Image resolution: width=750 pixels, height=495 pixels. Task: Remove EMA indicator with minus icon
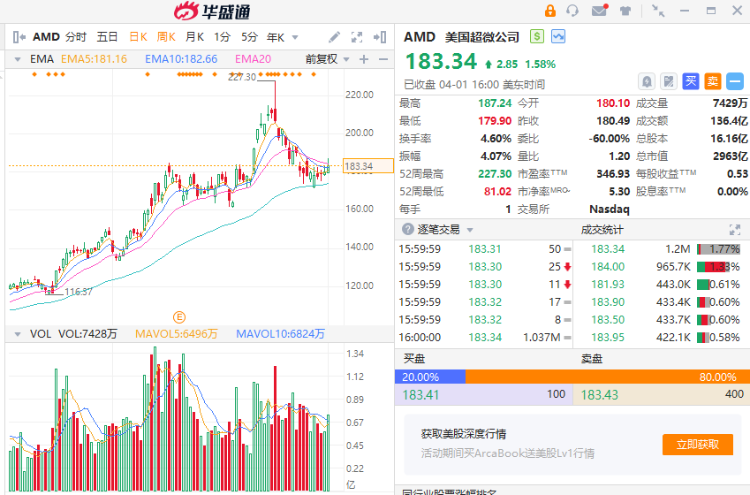(x=383, y=59)
